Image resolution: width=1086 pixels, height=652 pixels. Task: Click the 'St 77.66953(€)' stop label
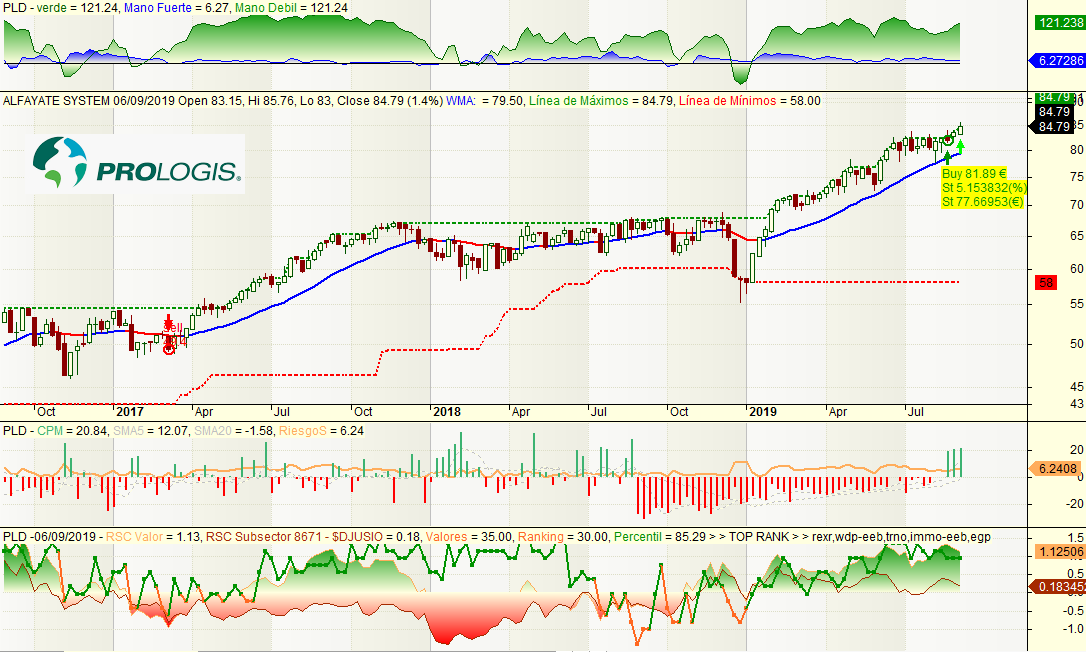click(x=982, y=202)
